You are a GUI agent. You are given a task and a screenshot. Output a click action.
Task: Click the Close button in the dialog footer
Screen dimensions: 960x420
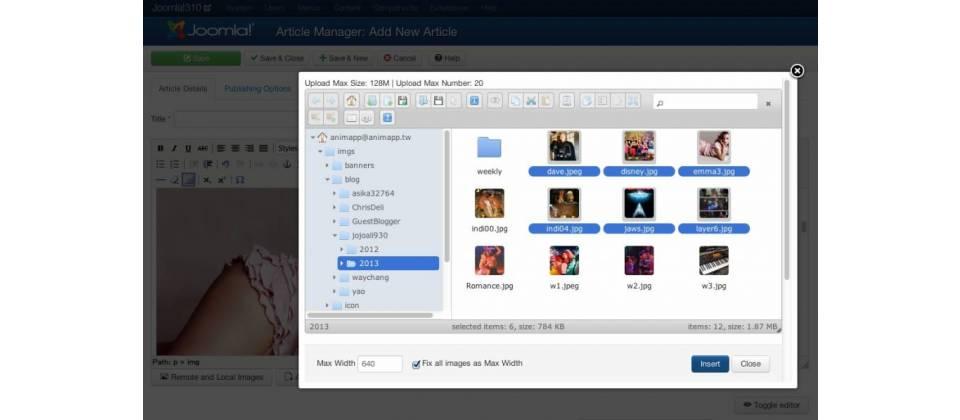[x=751, y=364]
